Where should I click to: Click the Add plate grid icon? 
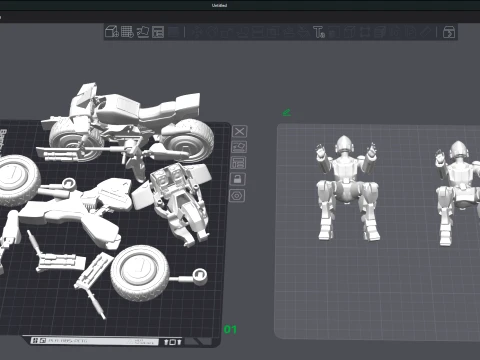127,32
